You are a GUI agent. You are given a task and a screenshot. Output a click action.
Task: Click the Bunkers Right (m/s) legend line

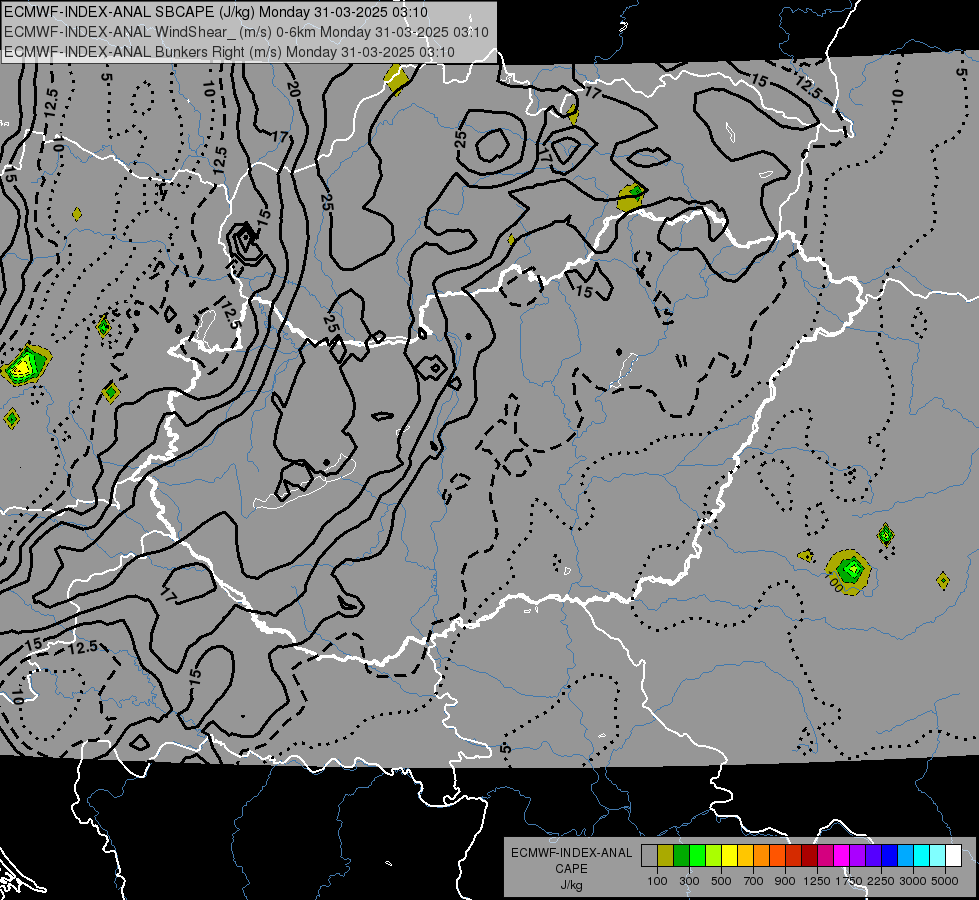point(229,52)
